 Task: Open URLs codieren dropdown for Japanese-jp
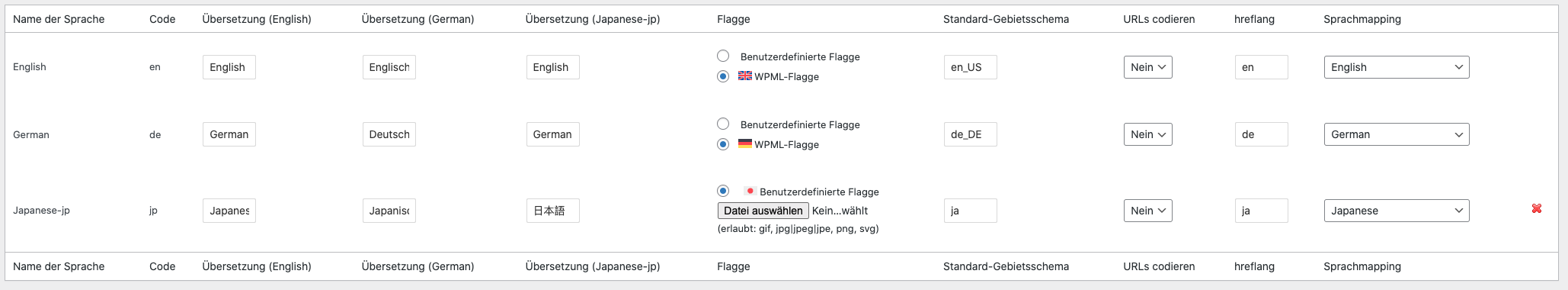point(1147,211)
